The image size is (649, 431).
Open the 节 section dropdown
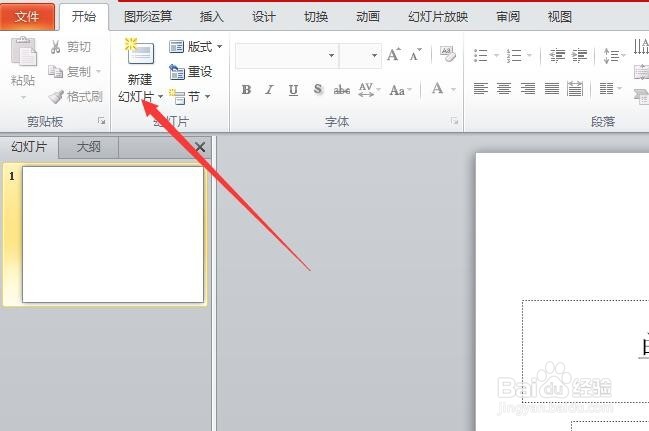pyautogui.click(x=190, y=97)
